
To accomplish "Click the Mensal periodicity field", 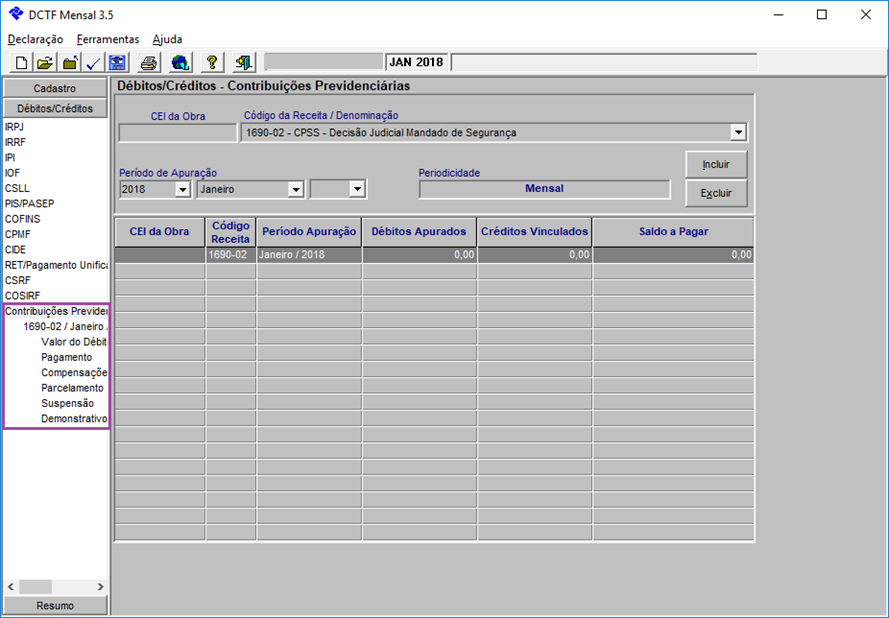I will coord(544,189).
